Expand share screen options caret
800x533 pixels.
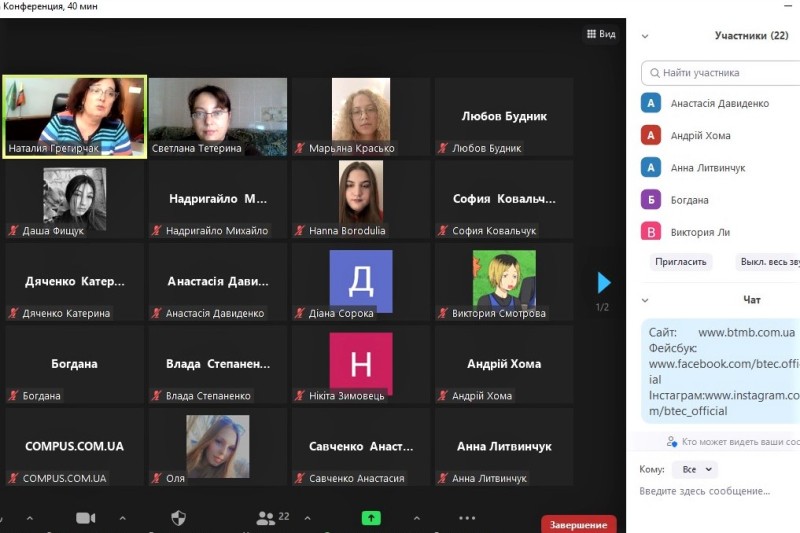coord(417,518)
